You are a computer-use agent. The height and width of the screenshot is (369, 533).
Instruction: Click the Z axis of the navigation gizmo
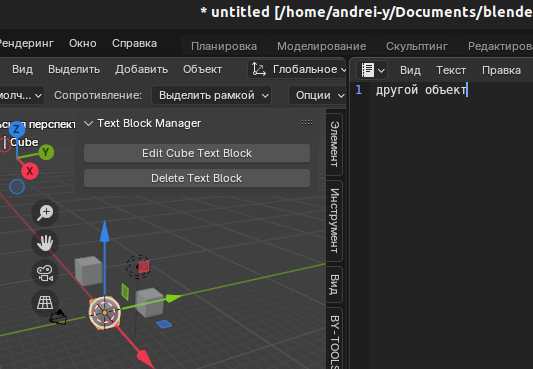(16, 129)
